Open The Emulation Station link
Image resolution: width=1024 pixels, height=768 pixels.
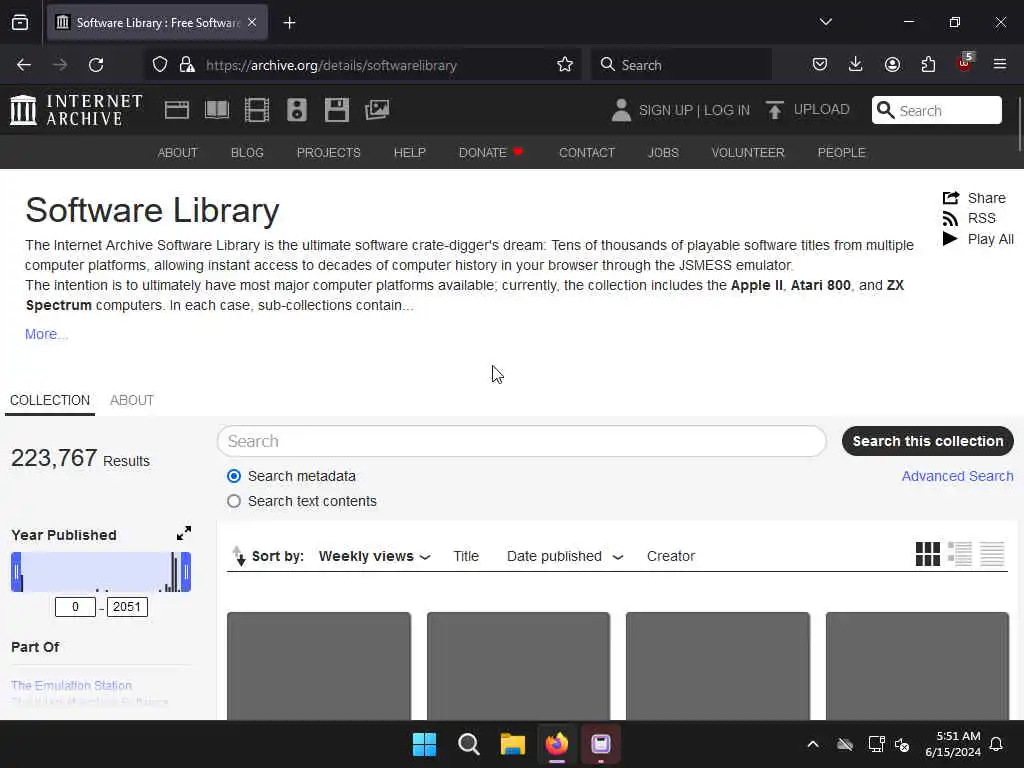click(71, 685)
